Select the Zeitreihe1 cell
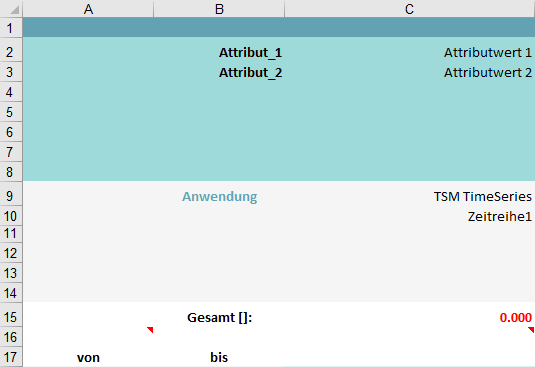This screenshot has width=535, height=367. pos(409,216)
